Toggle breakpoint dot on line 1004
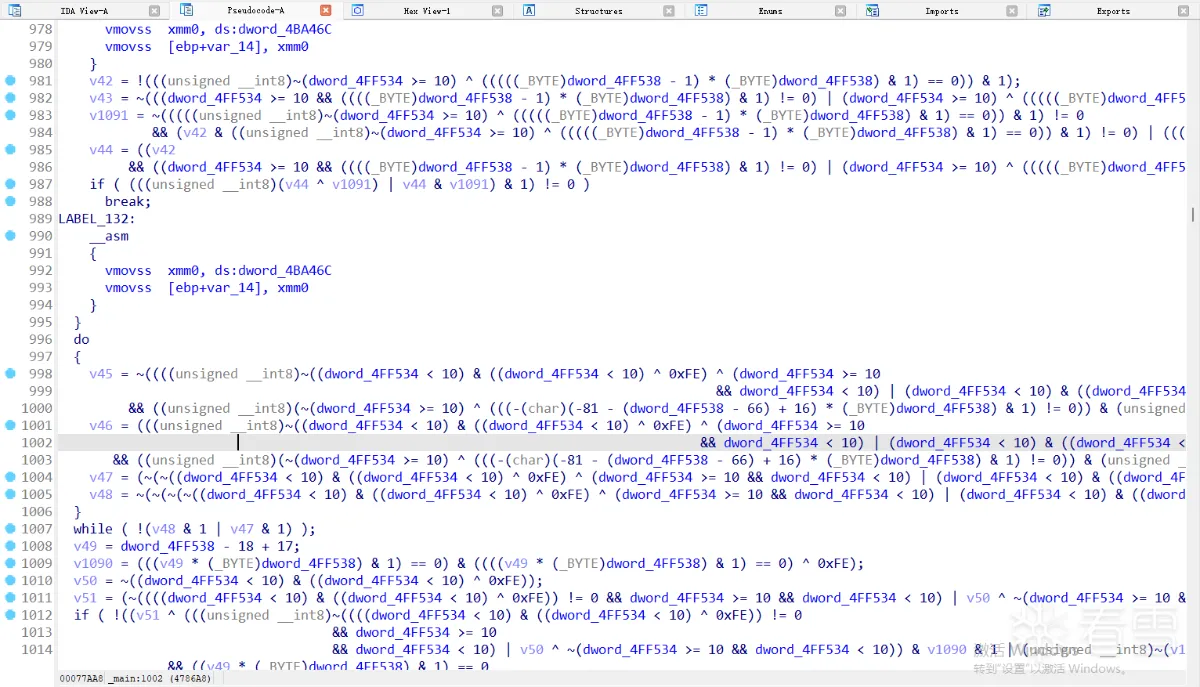The height and width of the screenshot is (687, 1200). (x=11, y=477)
